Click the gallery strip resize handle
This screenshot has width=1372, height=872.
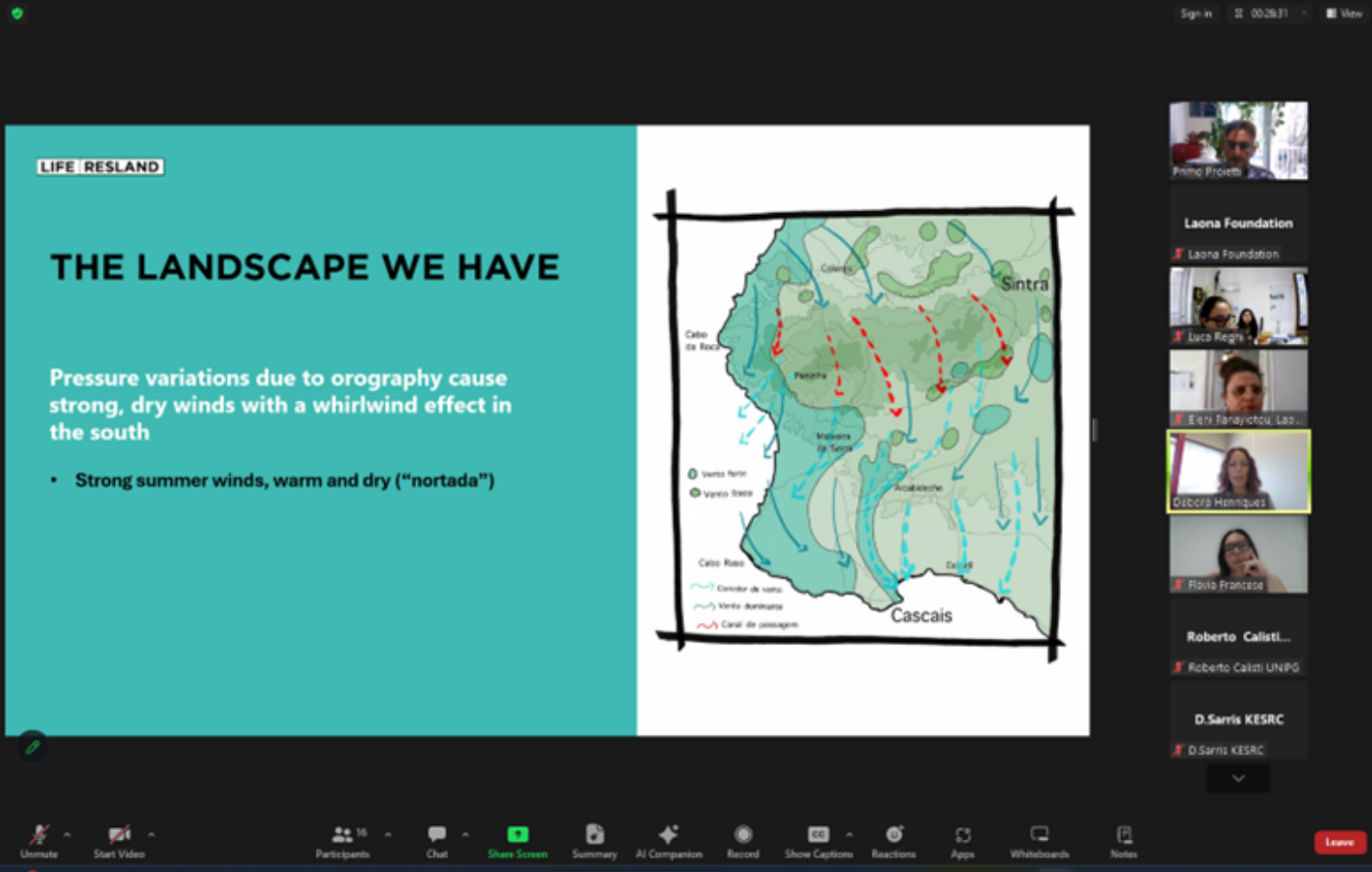(x=1094, y=430)
